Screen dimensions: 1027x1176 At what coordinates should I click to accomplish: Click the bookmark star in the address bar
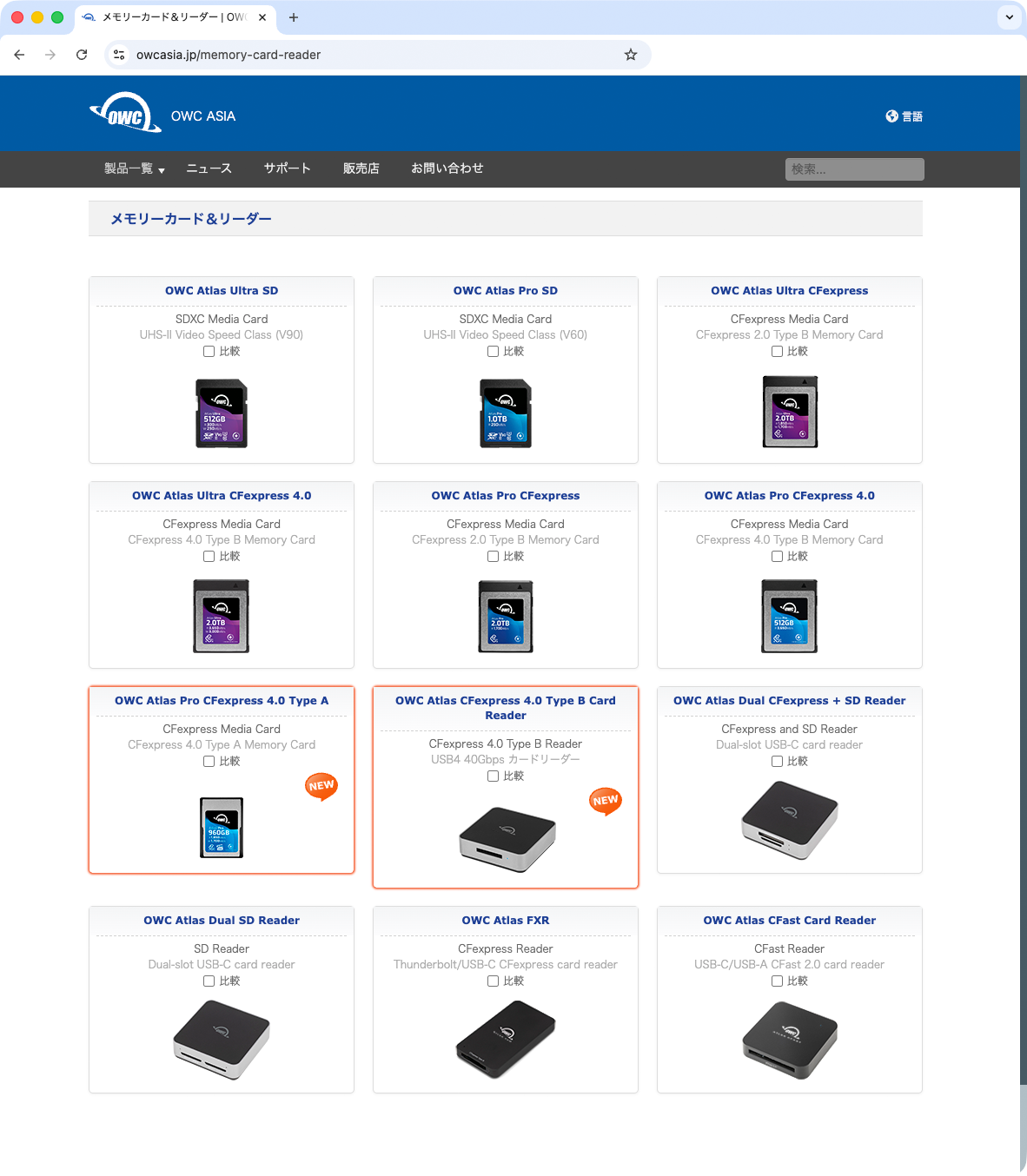(631, 54)
